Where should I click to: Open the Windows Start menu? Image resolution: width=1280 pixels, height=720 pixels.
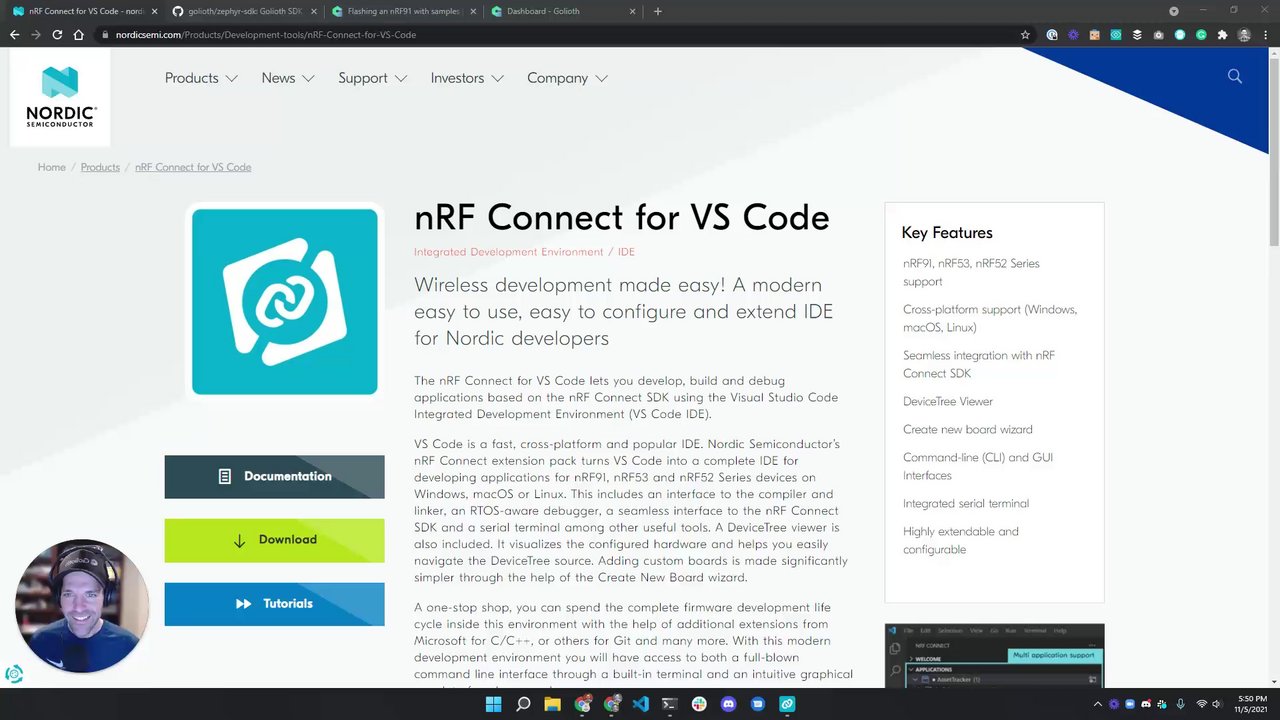pos(493,704)
